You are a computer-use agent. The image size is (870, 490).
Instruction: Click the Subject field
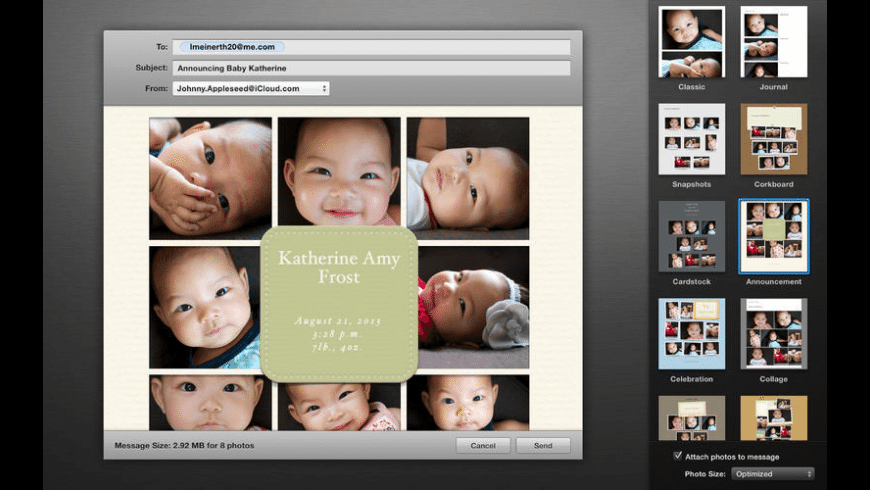[371, 68]
